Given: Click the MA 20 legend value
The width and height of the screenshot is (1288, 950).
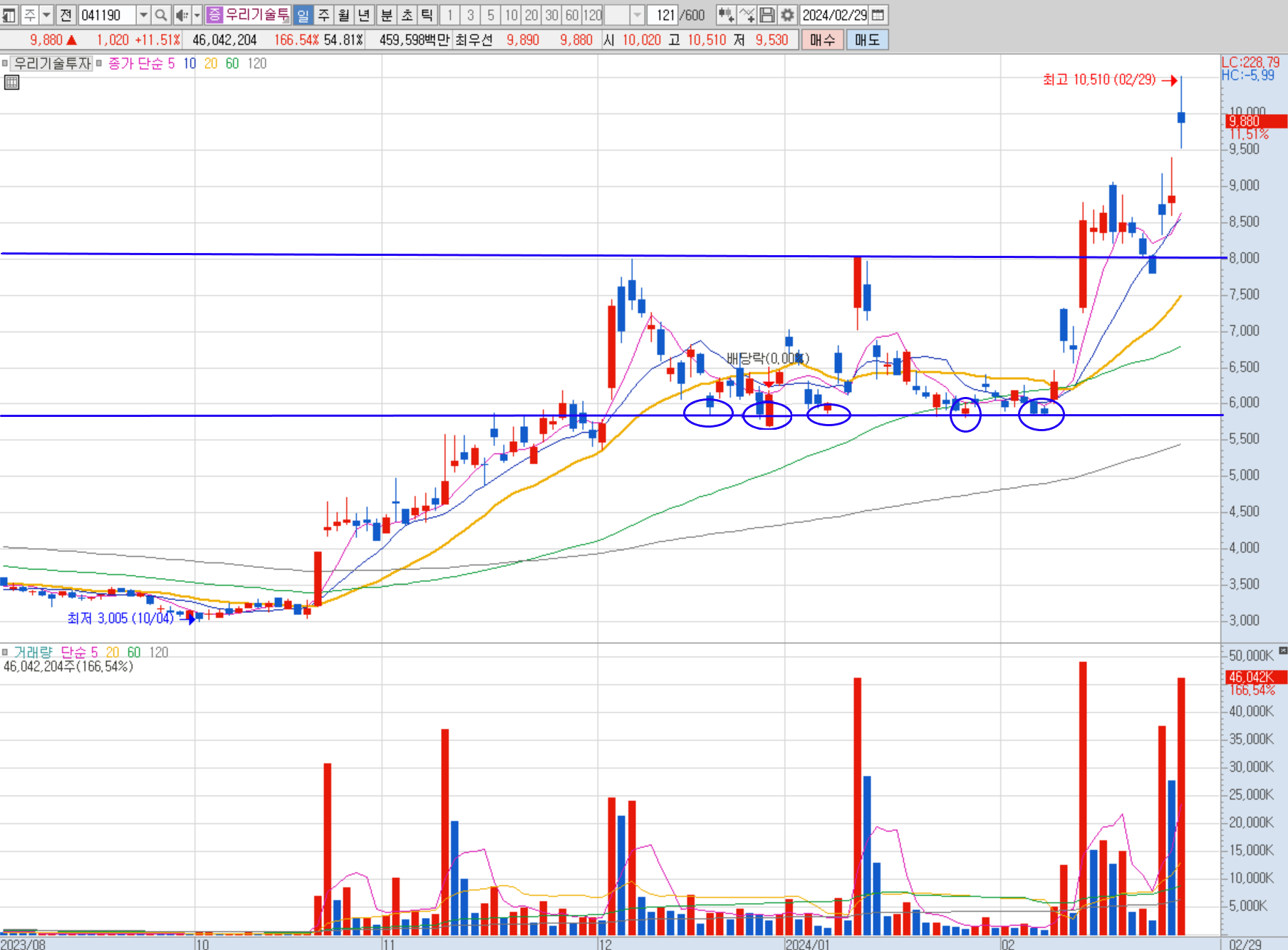Looking at the screenshot, I should click(211, 63).
